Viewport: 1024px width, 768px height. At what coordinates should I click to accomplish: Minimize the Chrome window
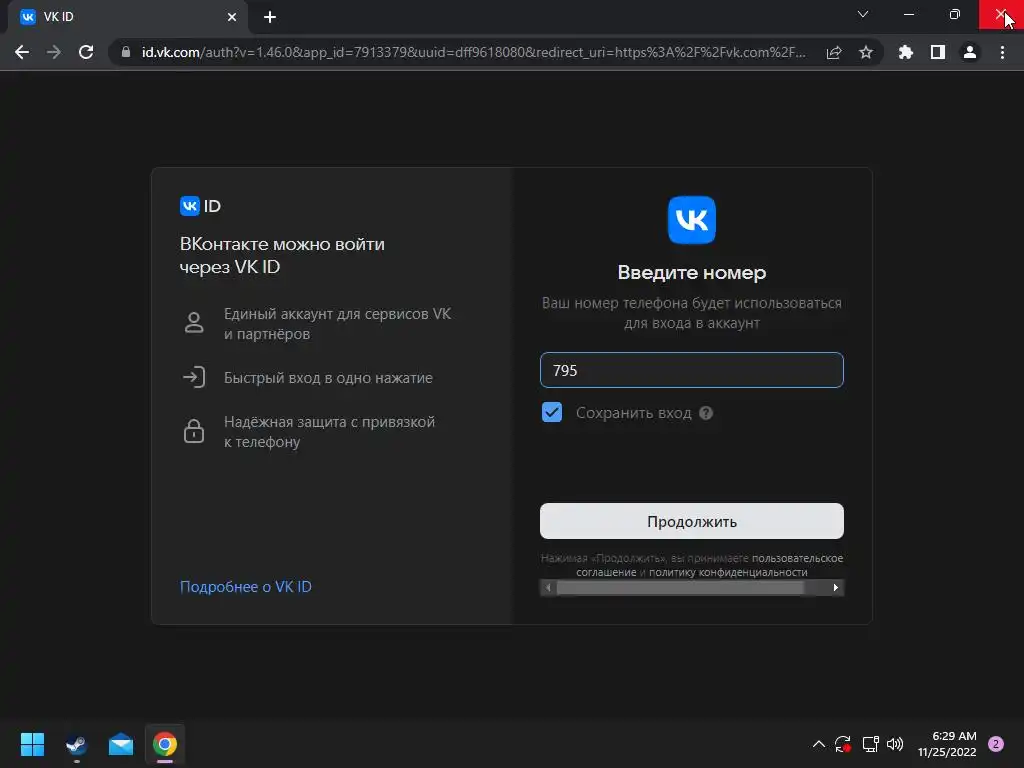[x=908, y=14]
